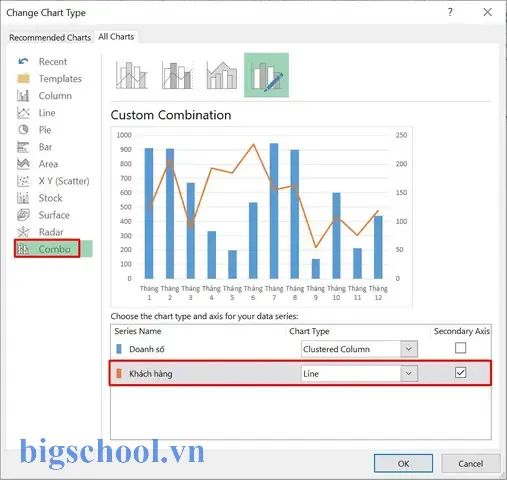Choose the Line chart icon
This screenshot has width=507, height=480.
coord(23,113)
